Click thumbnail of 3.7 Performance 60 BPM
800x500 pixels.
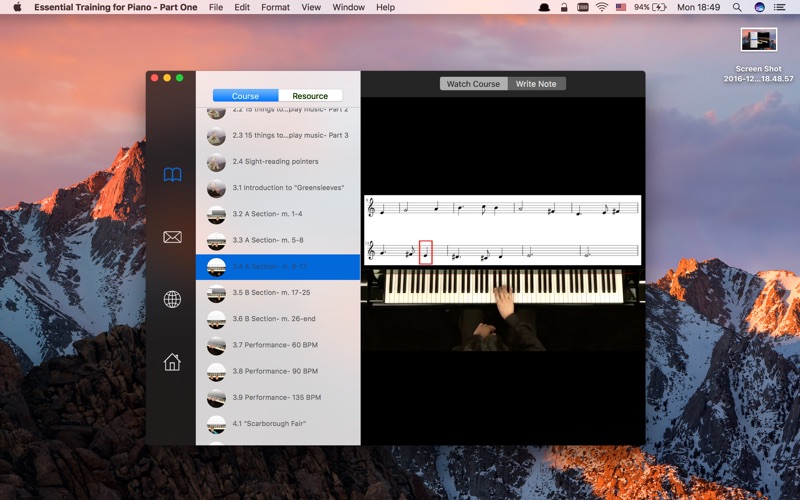[x=216, y=345]
